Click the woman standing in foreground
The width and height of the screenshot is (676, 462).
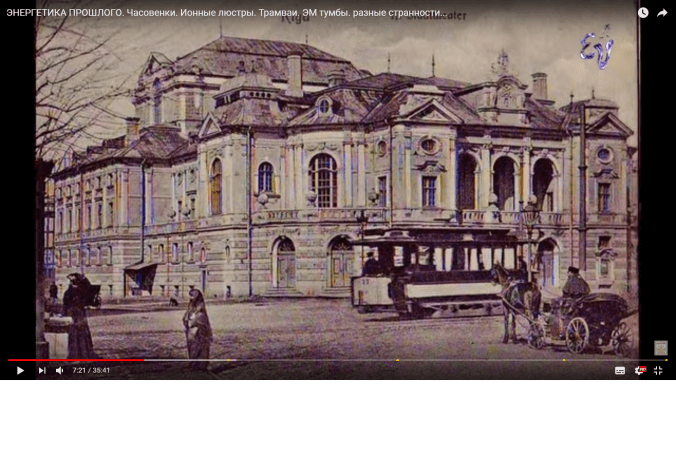[x=197, y=328]
